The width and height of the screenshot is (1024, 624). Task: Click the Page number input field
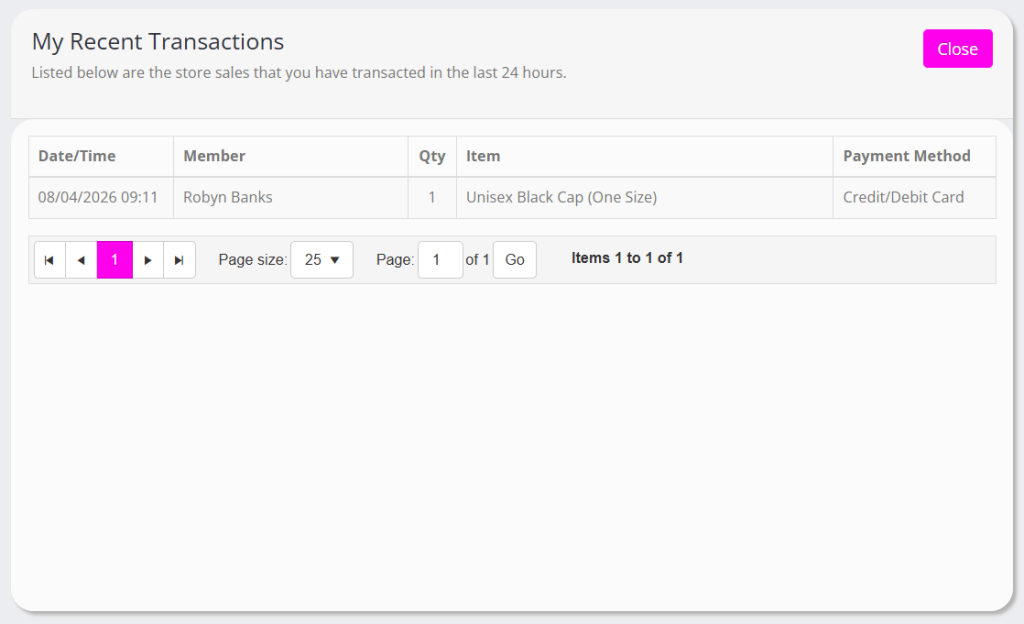(x=439, y=260)
